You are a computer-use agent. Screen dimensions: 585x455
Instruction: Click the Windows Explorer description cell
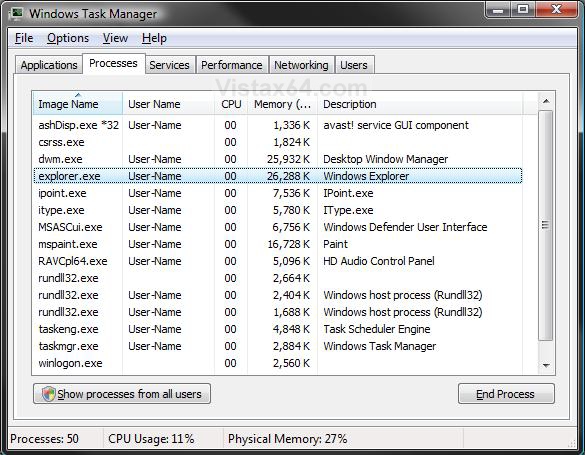point(366,176)
